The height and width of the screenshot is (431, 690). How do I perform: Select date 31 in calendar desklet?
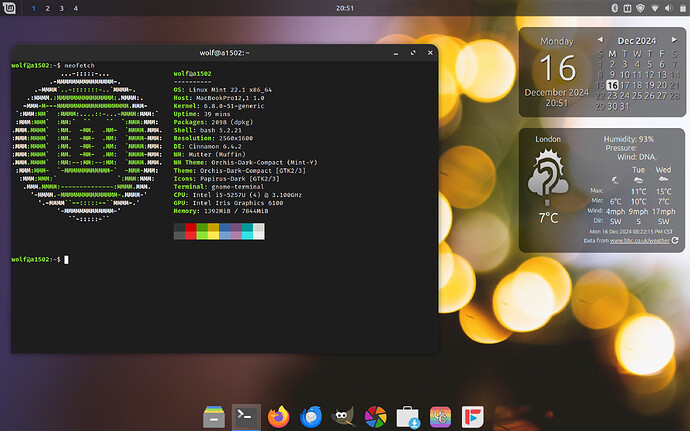(x=624, y=106)
